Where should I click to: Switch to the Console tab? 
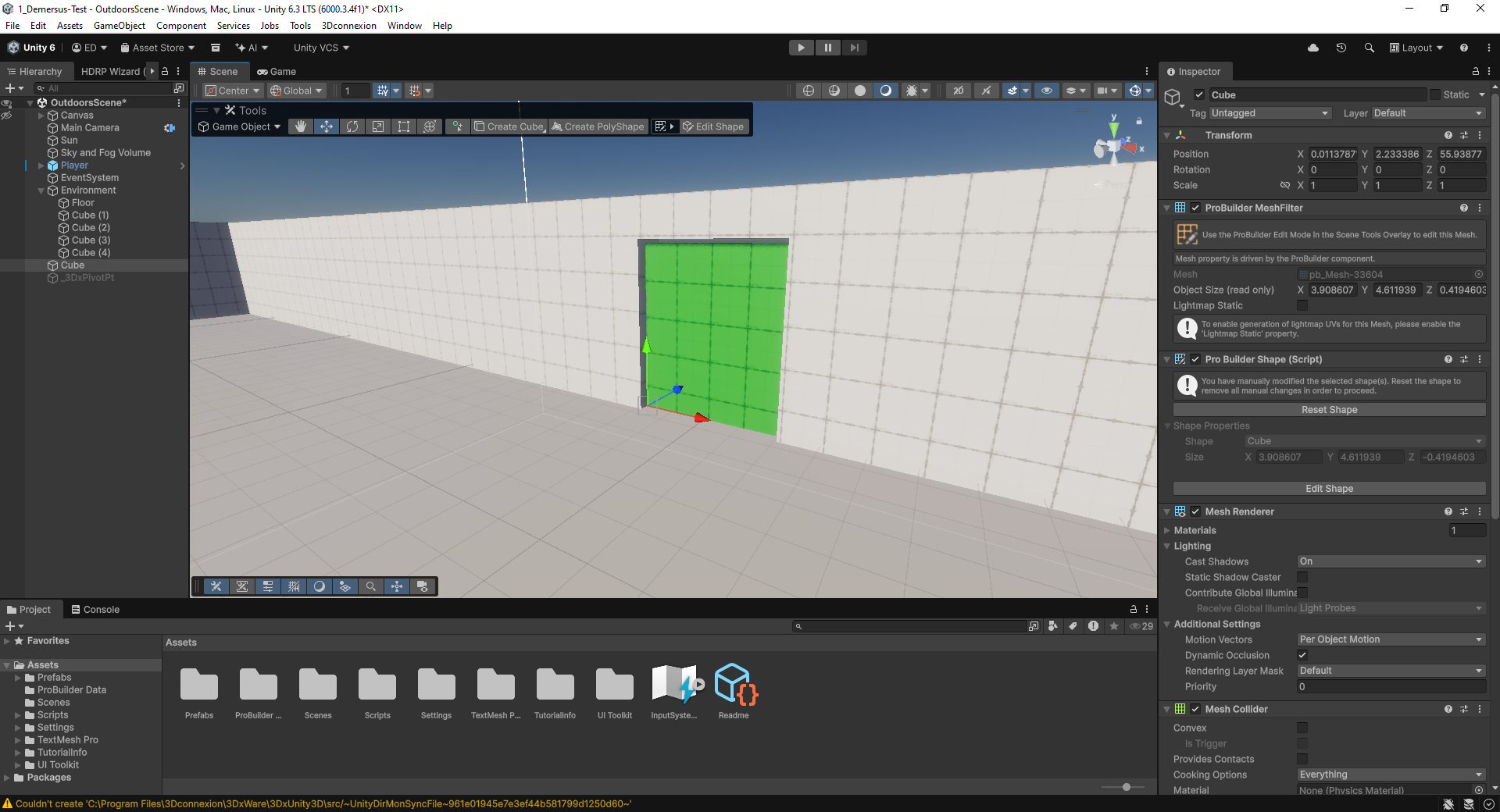(x=95, y=610)
